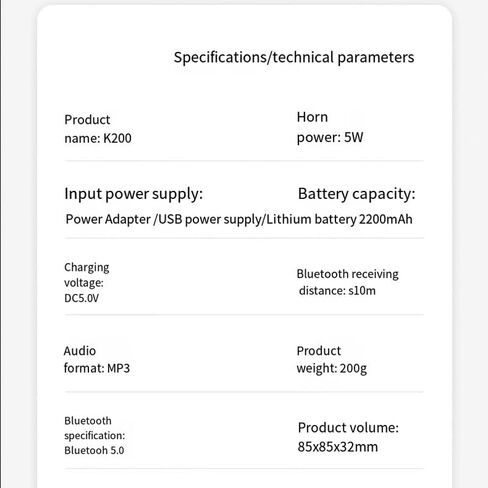Click the Lithium battery 2200mAh text
Screen dimensions: 488x488
click(339, 219)
